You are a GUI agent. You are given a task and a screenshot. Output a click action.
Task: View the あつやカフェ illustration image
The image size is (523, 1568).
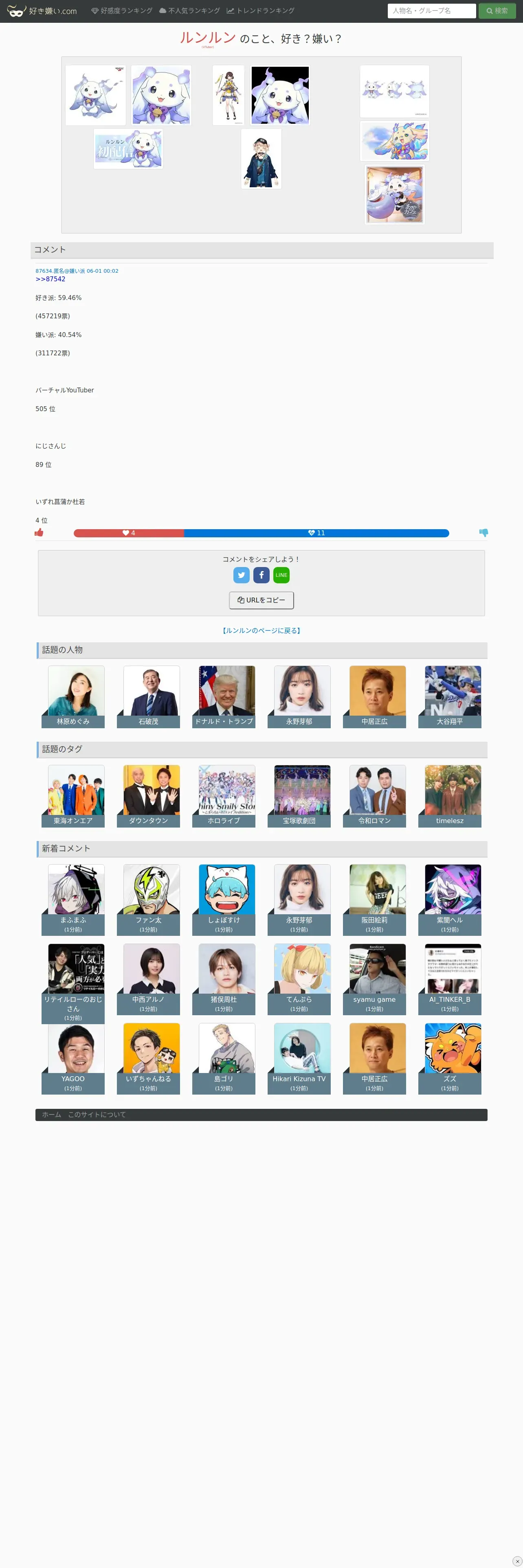395,195
